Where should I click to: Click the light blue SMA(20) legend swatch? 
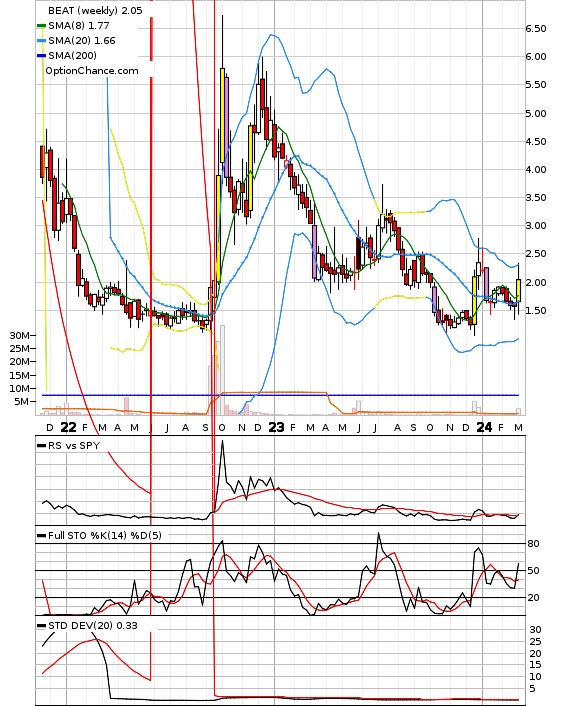(41, 41)
